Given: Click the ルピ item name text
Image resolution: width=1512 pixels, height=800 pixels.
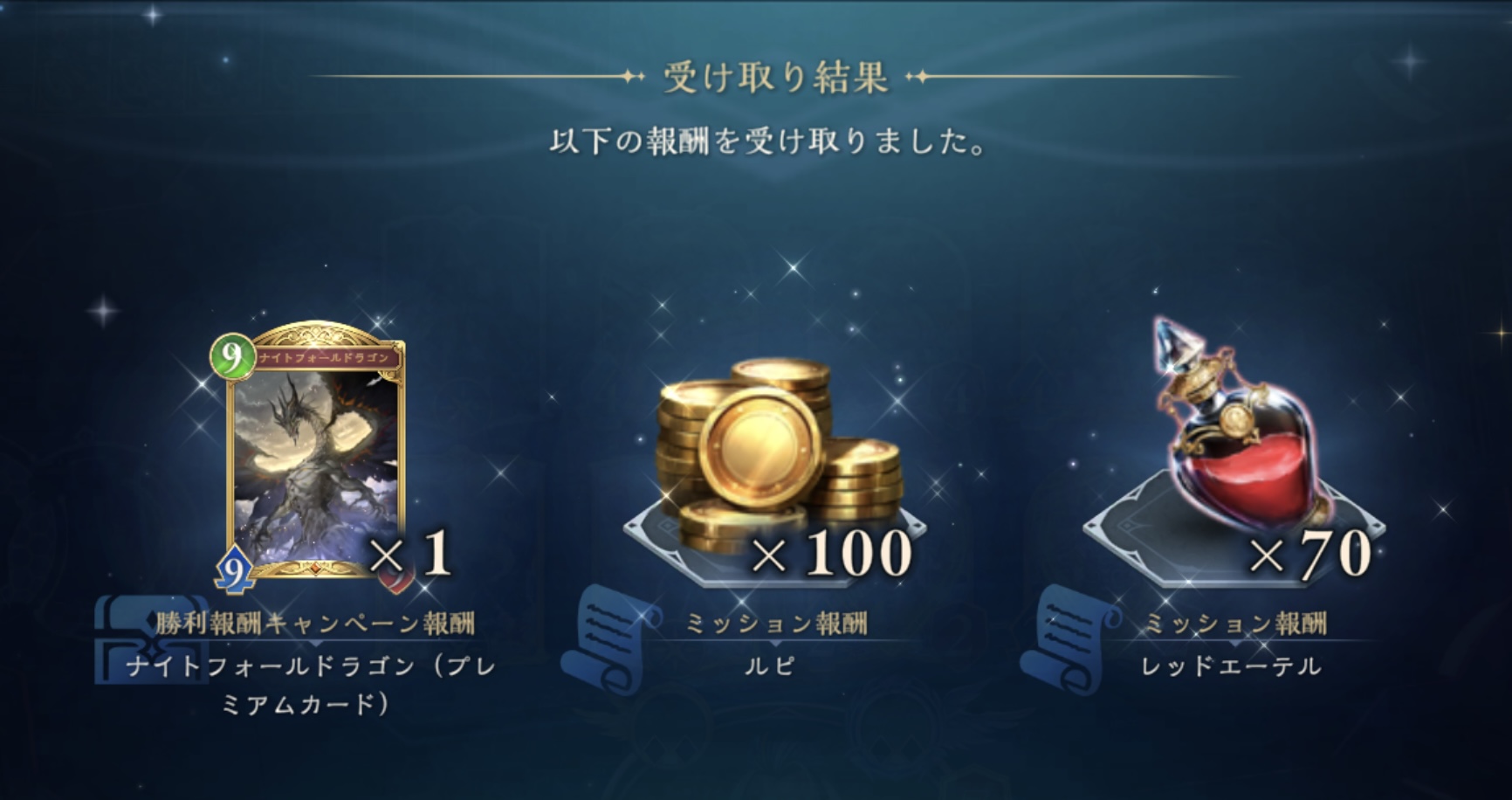Looking at the screenshot, I should tap(771, 666).
